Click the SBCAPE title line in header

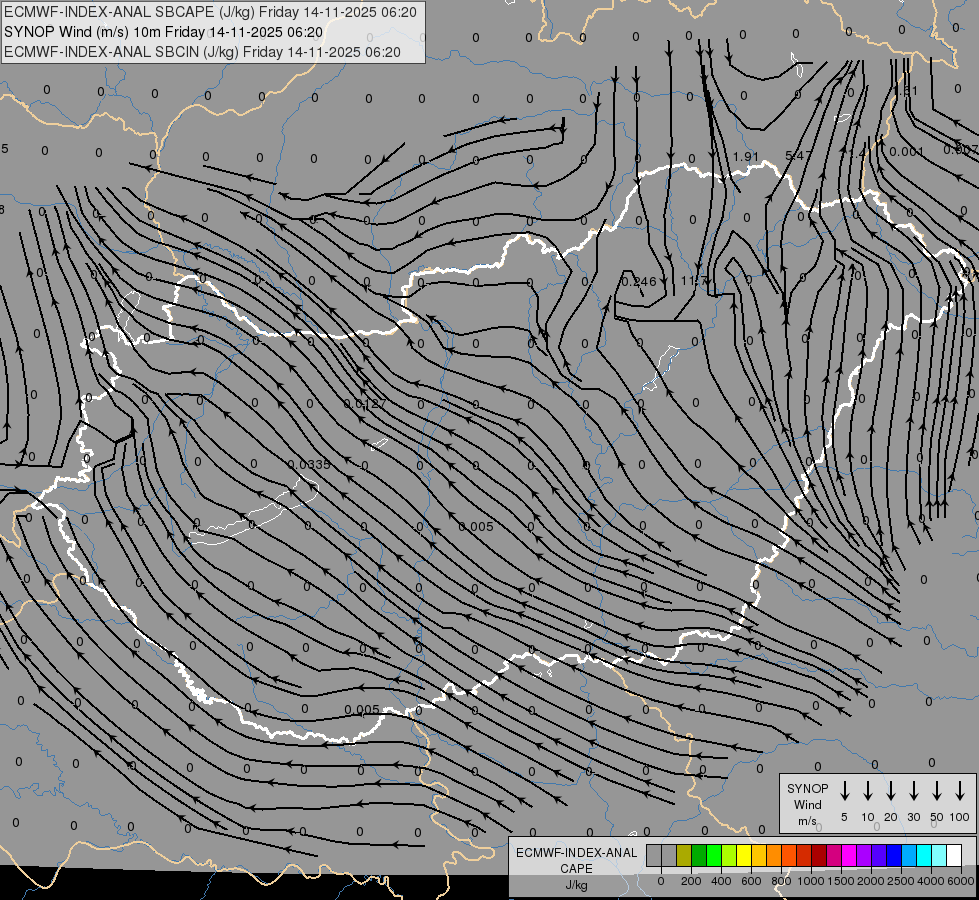(210, 12)
